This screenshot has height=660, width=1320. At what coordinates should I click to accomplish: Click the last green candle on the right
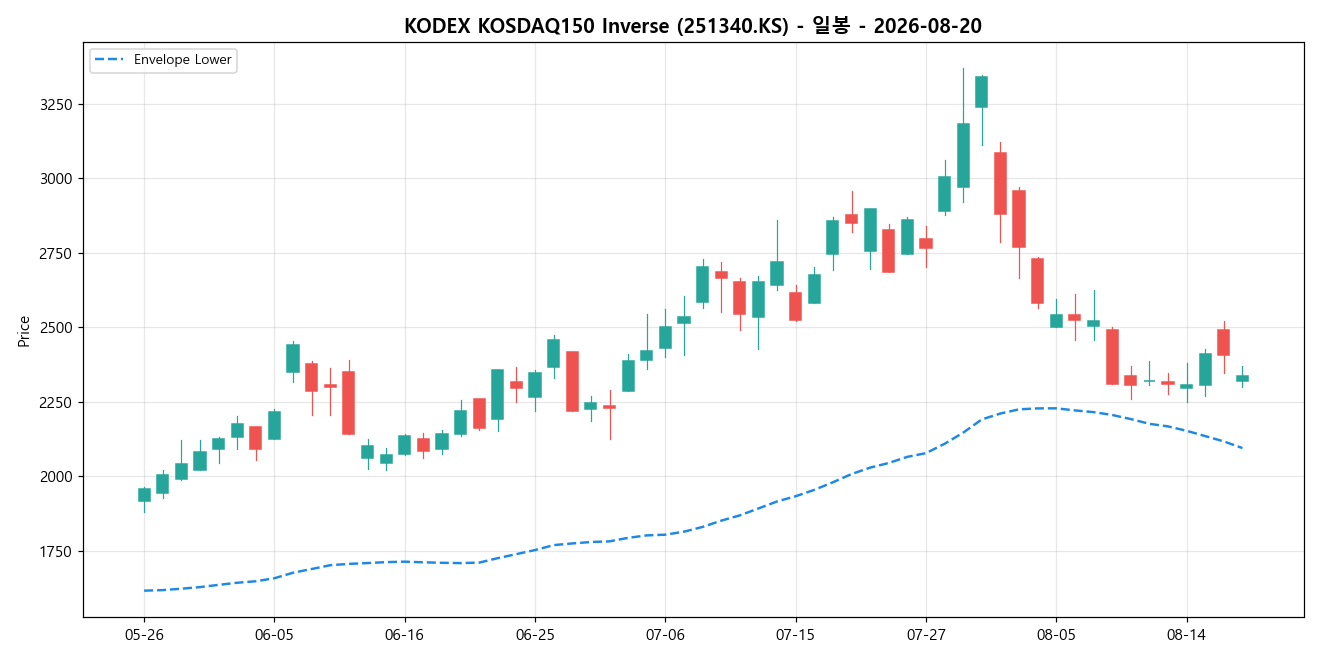click(x=1242, y=378)
